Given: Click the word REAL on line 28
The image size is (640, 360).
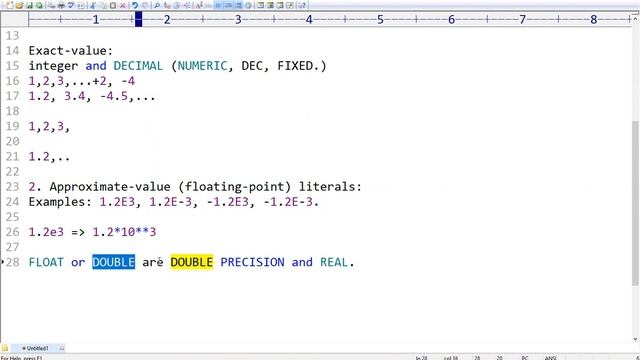Looking at the screenshot, I should pyautogui.click(x=334, y=262).
